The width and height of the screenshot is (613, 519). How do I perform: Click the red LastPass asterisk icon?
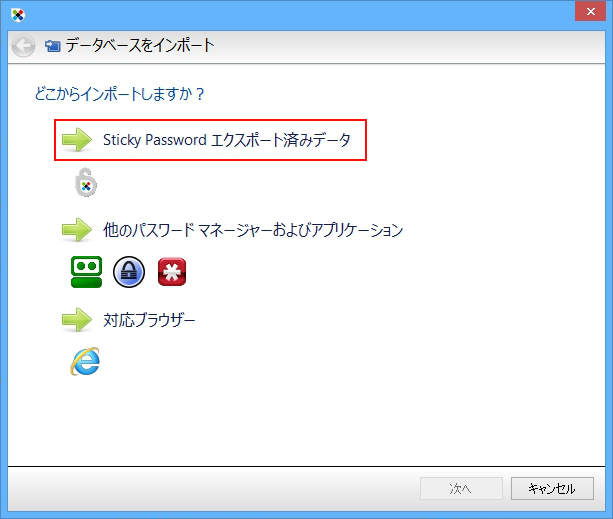[x=172, y=272]
